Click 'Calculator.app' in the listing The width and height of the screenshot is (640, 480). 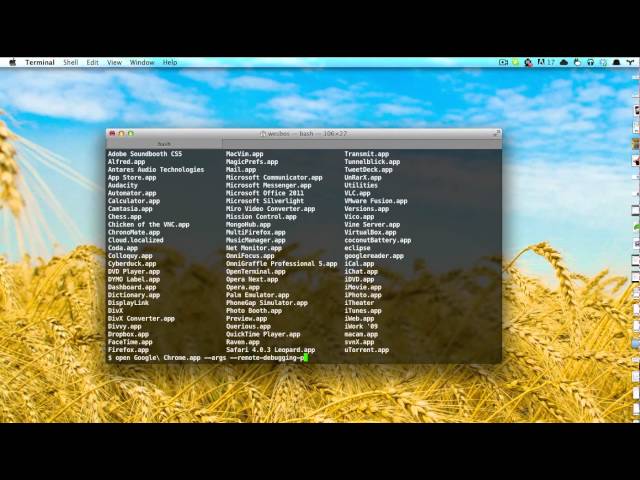(134, 201)
